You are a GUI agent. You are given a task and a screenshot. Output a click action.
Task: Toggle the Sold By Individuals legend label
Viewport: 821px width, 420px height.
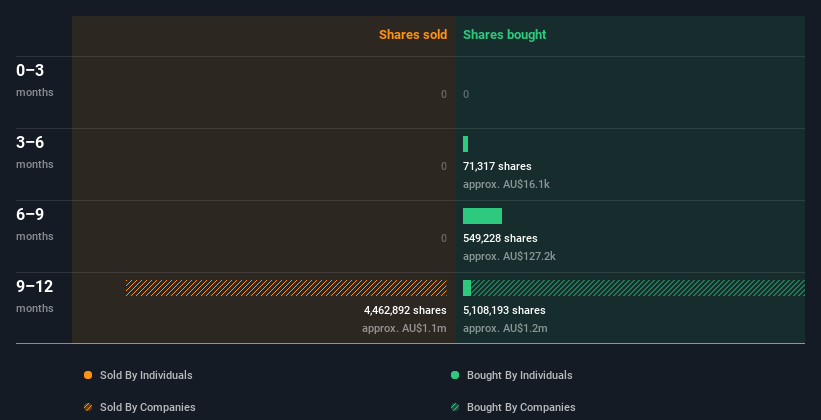(146, 375)
